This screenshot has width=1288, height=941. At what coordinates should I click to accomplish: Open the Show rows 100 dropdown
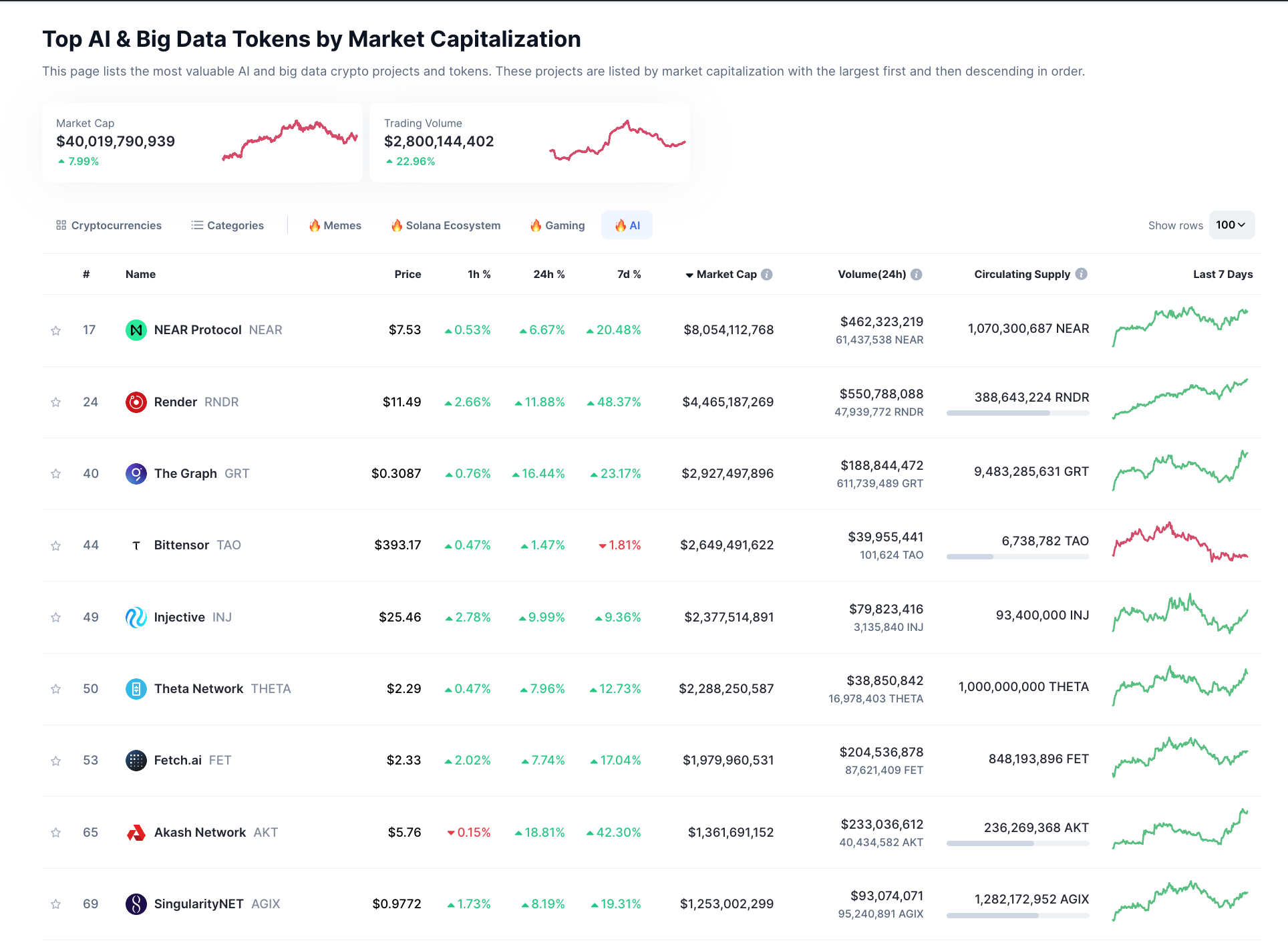point(1231,225)
